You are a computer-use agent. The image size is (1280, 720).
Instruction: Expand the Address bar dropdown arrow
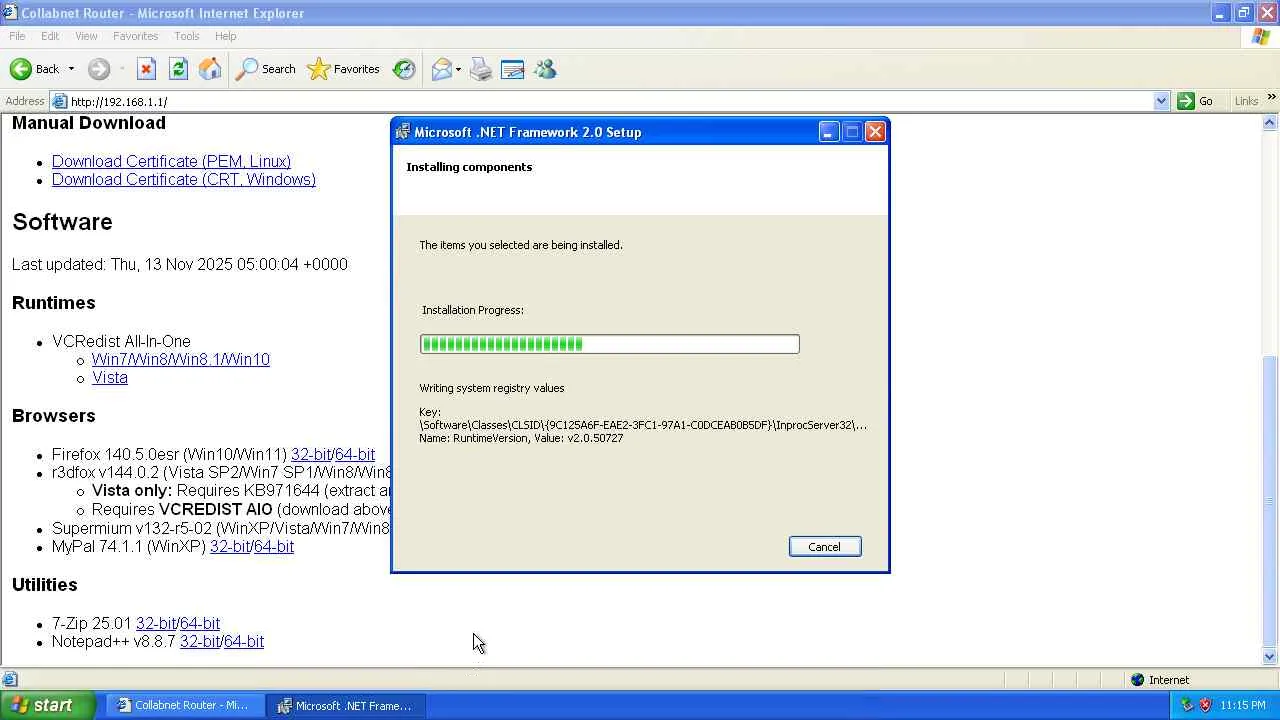[x=1161, y=101]
